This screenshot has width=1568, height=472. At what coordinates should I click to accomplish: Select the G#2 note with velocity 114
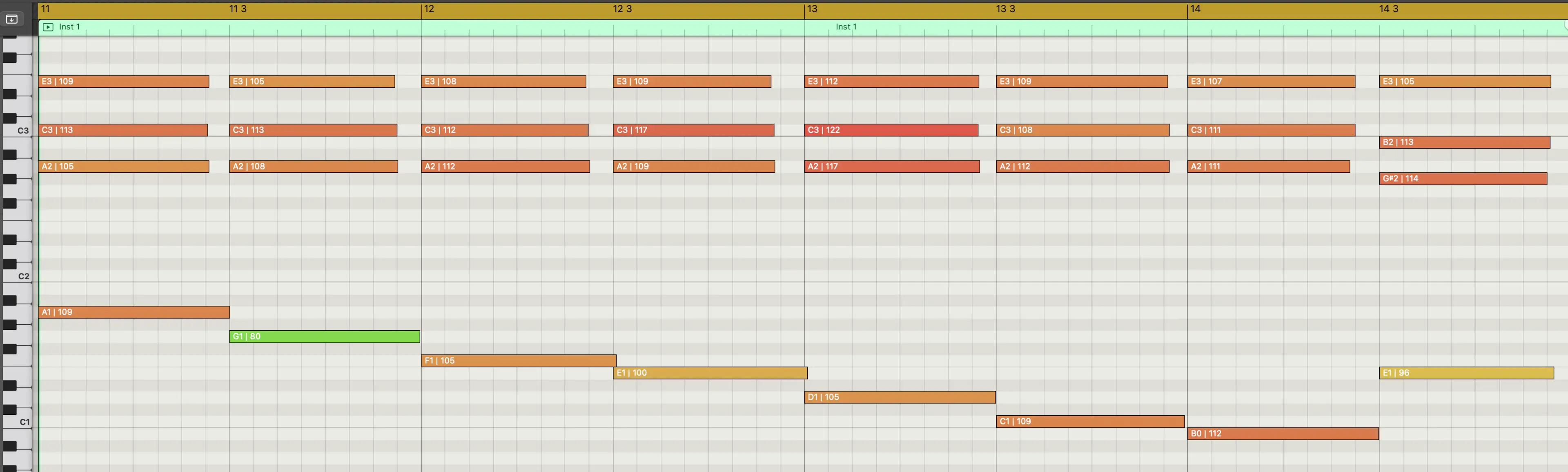pos(1463,179)
